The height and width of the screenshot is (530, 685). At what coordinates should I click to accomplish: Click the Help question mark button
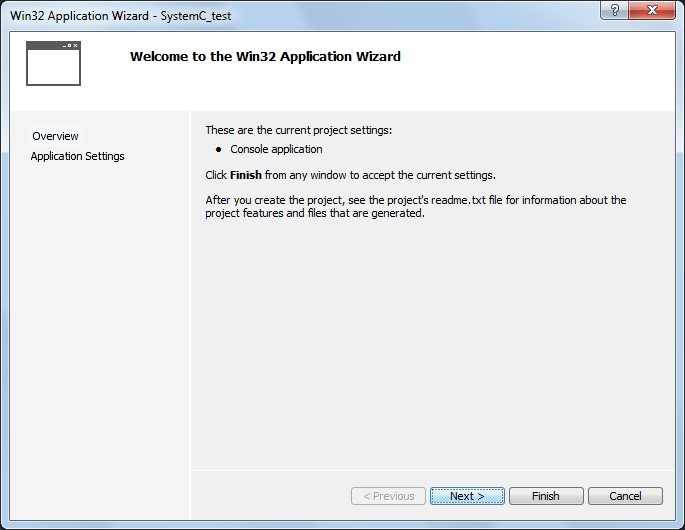coord(614,9)
